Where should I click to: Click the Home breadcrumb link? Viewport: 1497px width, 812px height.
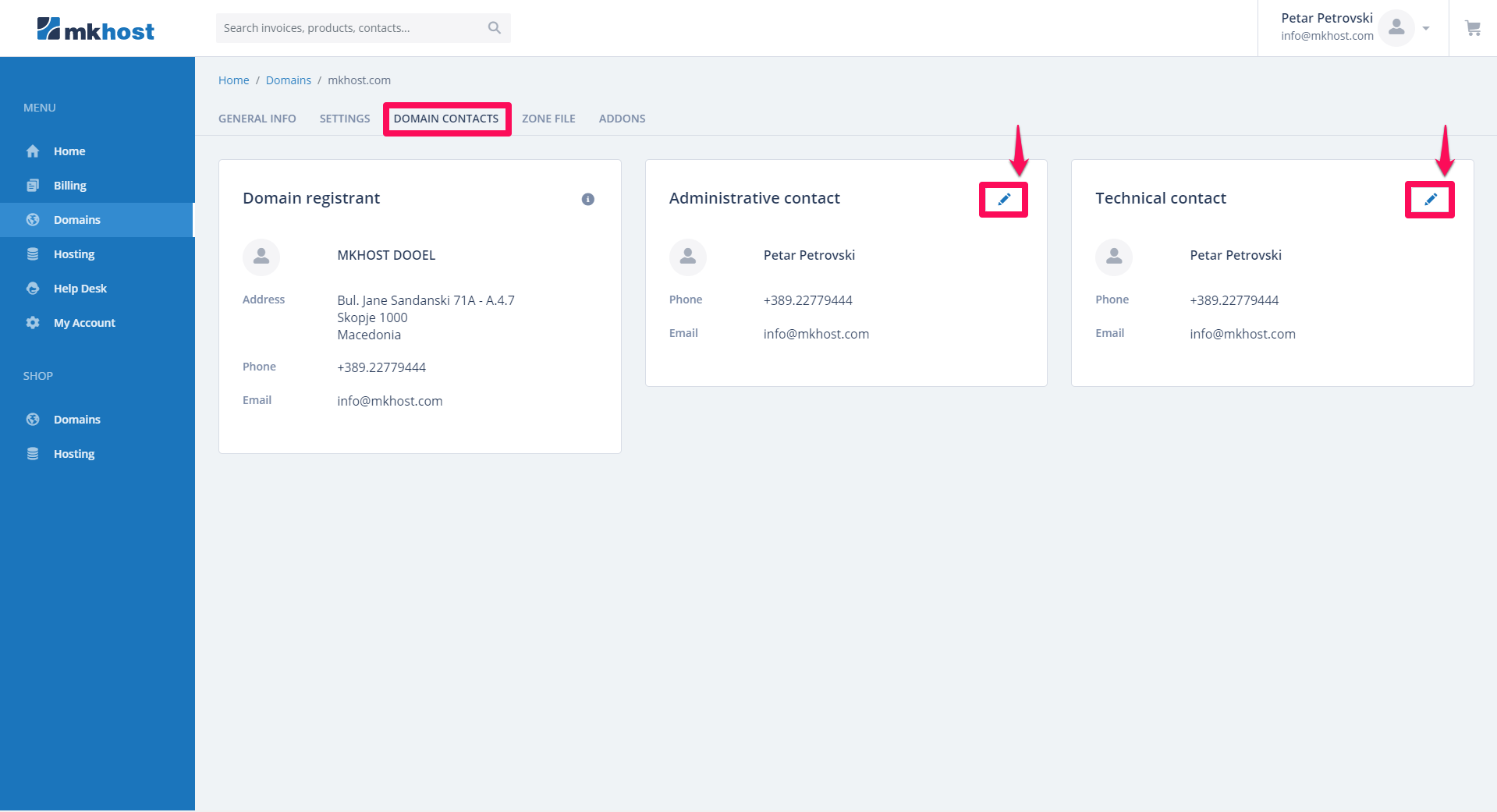click(x=233, y=80)
